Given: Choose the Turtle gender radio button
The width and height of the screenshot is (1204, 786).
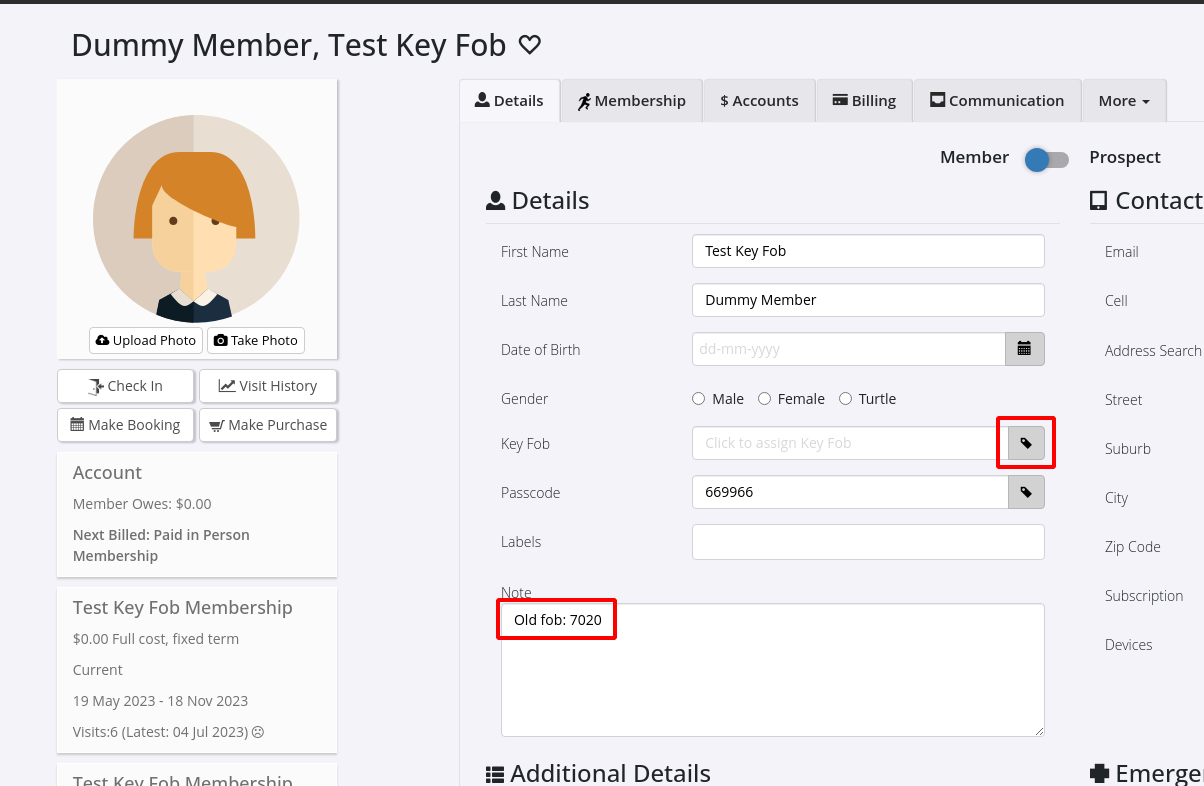Looking at the screenshot, I should pos(845,399).
